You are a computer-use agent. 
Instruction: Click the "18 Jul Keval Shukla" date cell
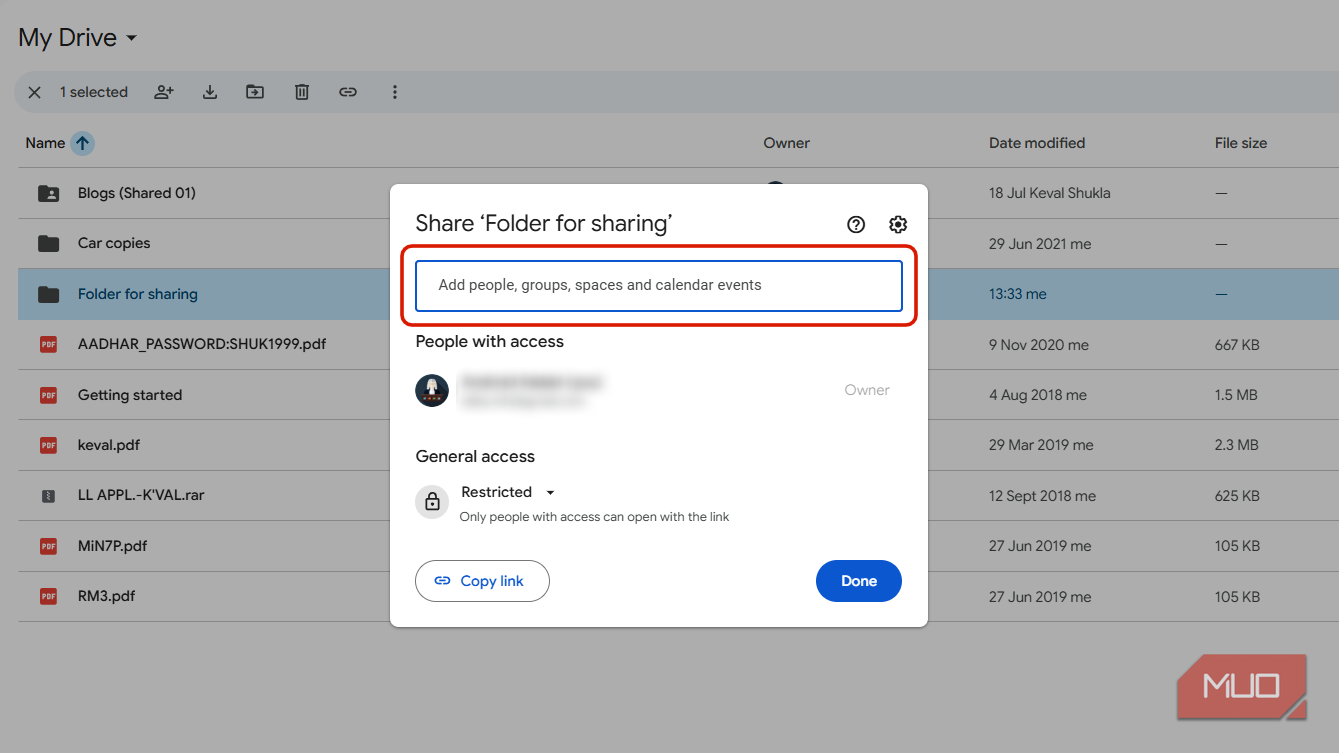click(x=1050, y=193)
